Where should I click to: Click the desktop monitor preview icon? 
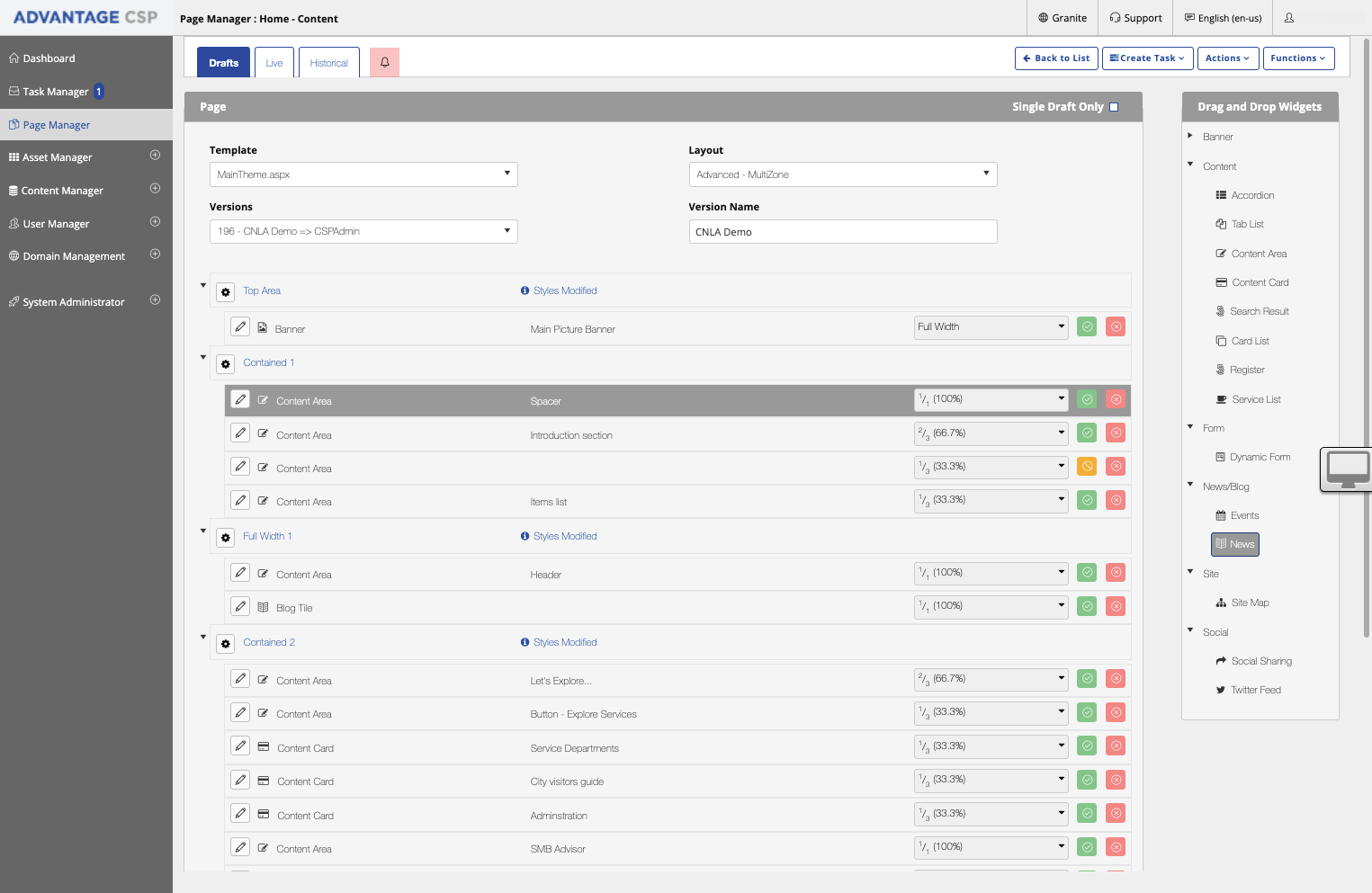point(1348,469)
